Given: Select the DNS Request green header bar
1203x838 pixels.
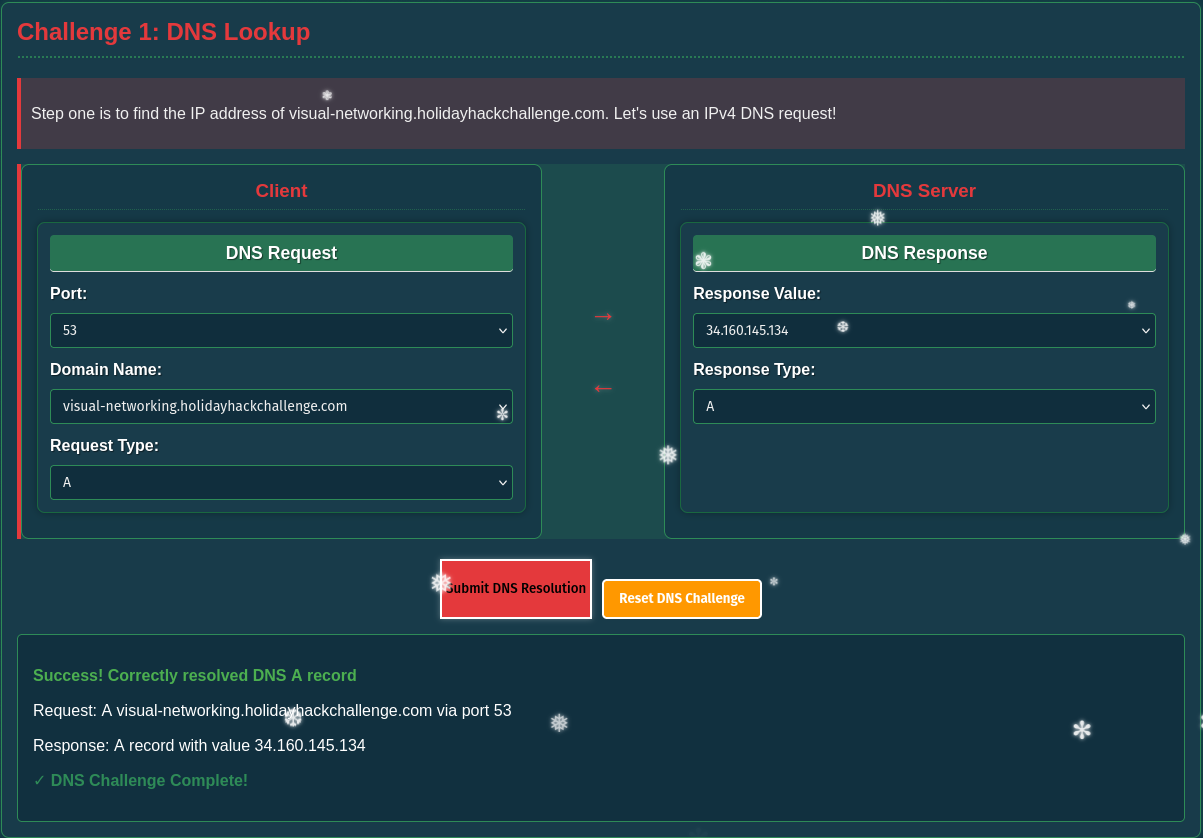Looking at the screenshot, I should (x=281, y=253).
